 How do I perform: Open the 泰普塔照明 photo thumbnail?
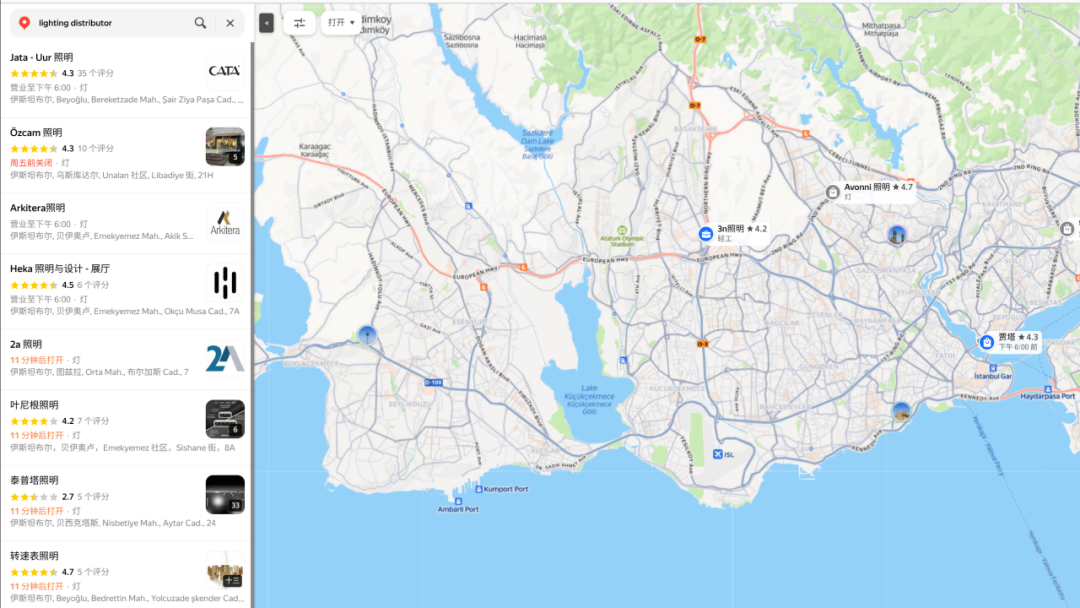point(225,494)
